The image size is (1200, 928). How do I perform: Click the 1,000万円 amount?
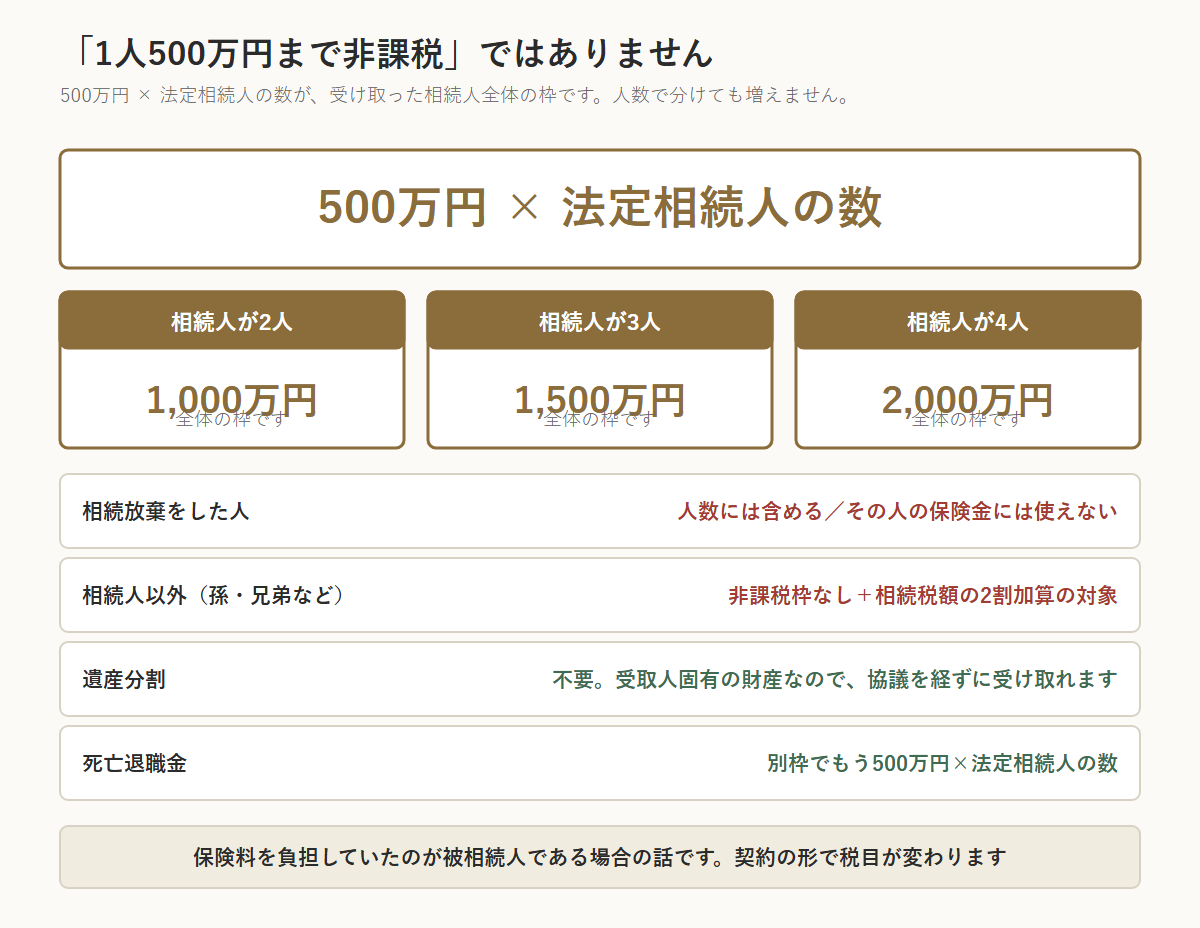click(x=232, y=400)
